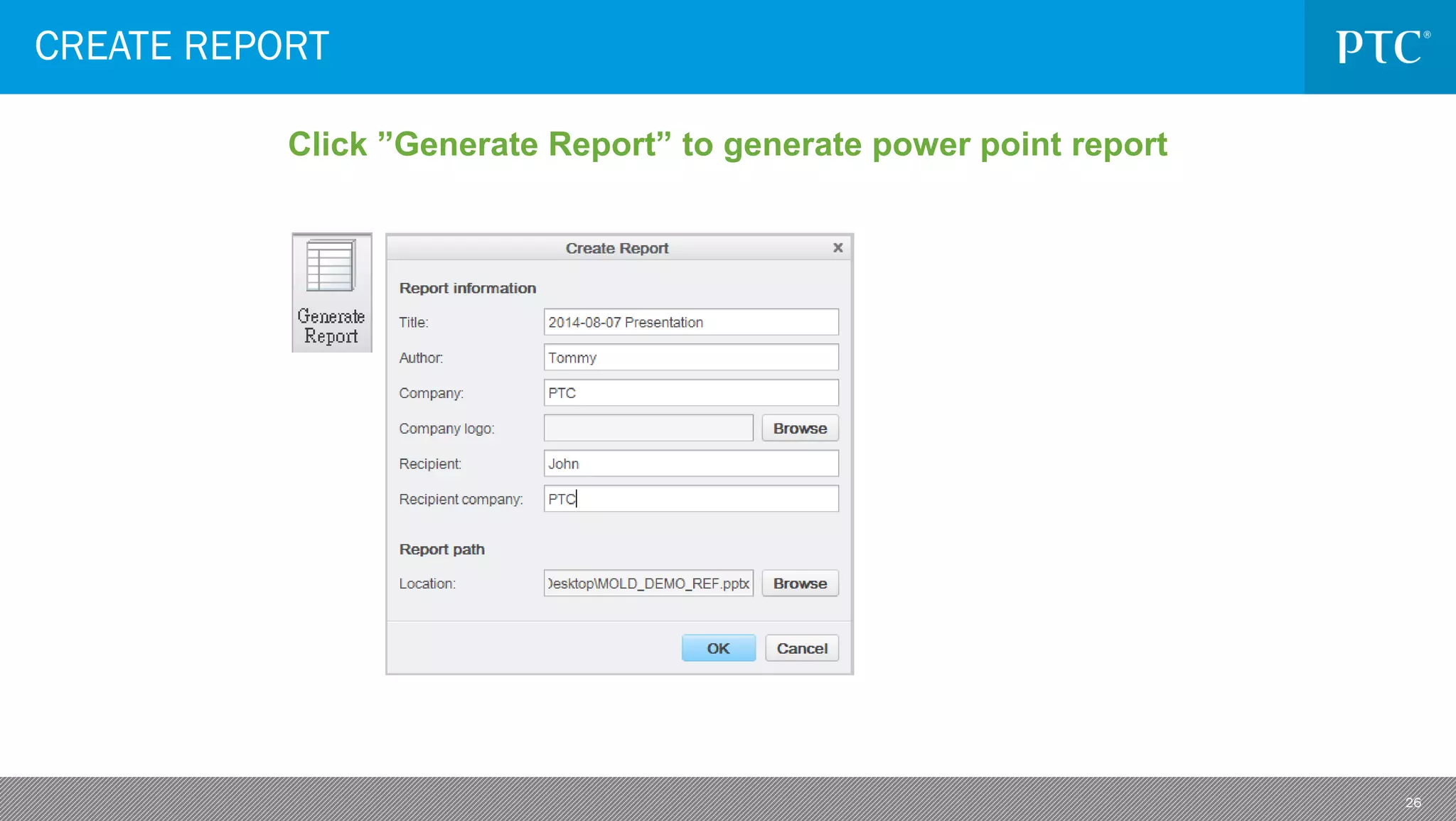Click the Company logo label
1456x821 pixels.
(x=446, y=429)
